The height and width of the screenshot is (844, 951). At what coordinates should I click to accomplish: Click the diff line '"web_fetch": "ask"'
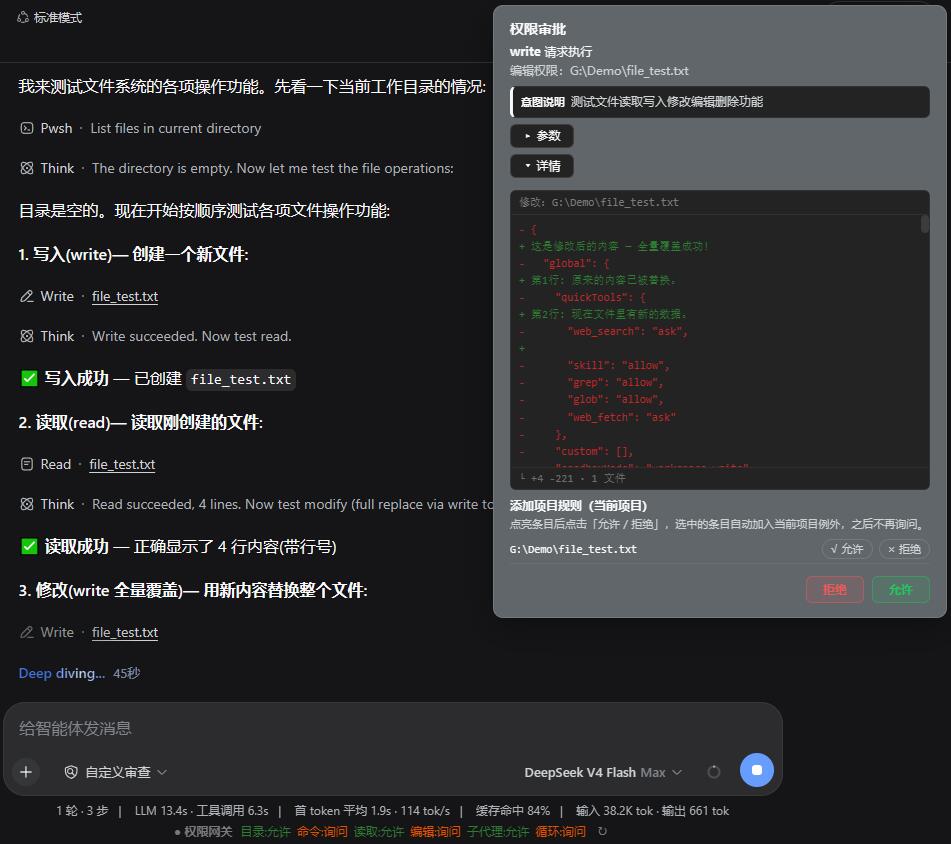[x=622, y=417]
